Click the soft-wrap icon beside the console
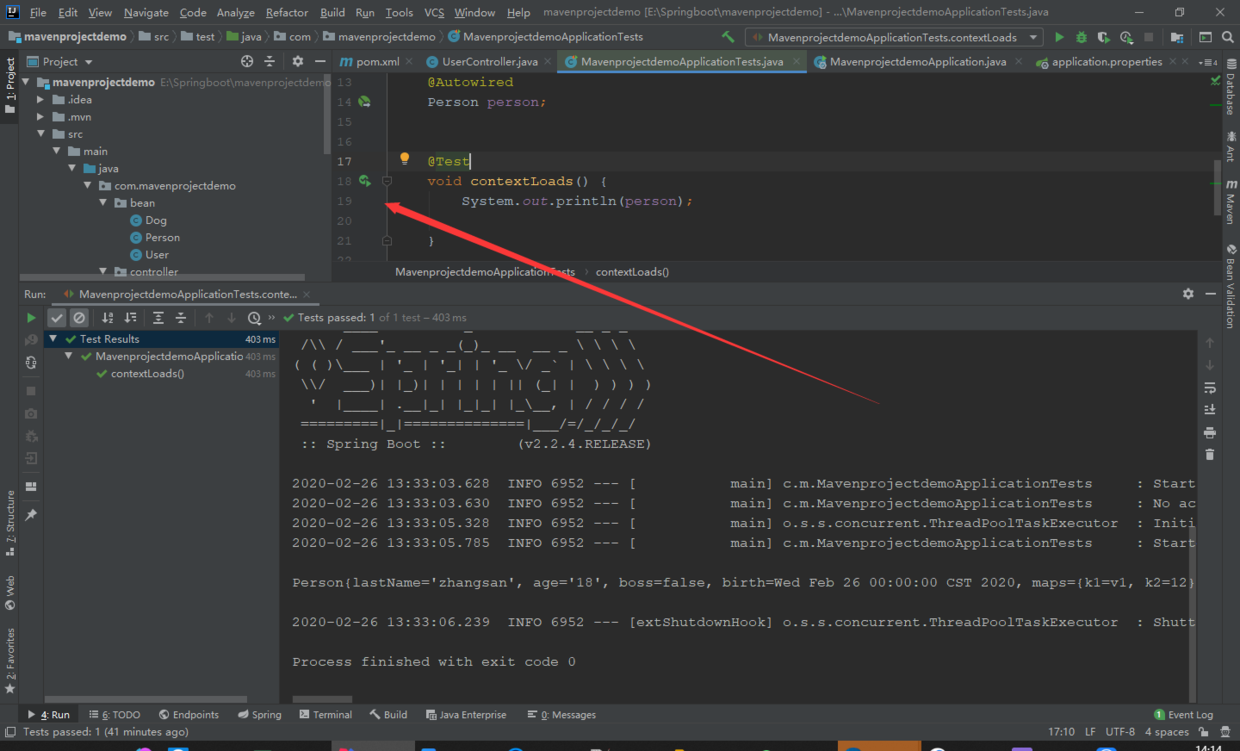1240x751 pixels. [x=1210, y=388]
